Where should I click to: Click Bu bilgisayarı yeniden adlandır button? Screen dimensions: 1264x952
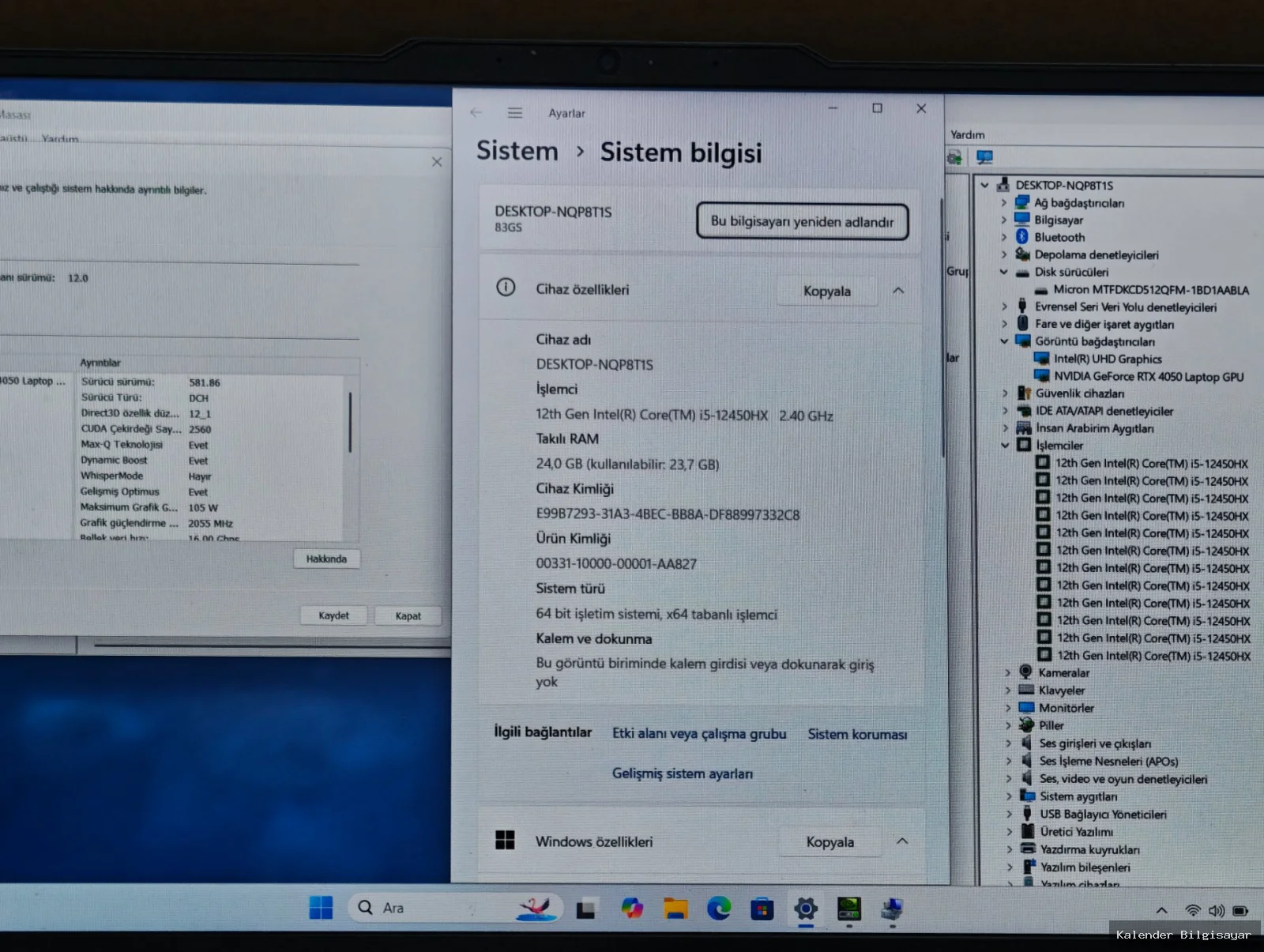coord(802,221)
